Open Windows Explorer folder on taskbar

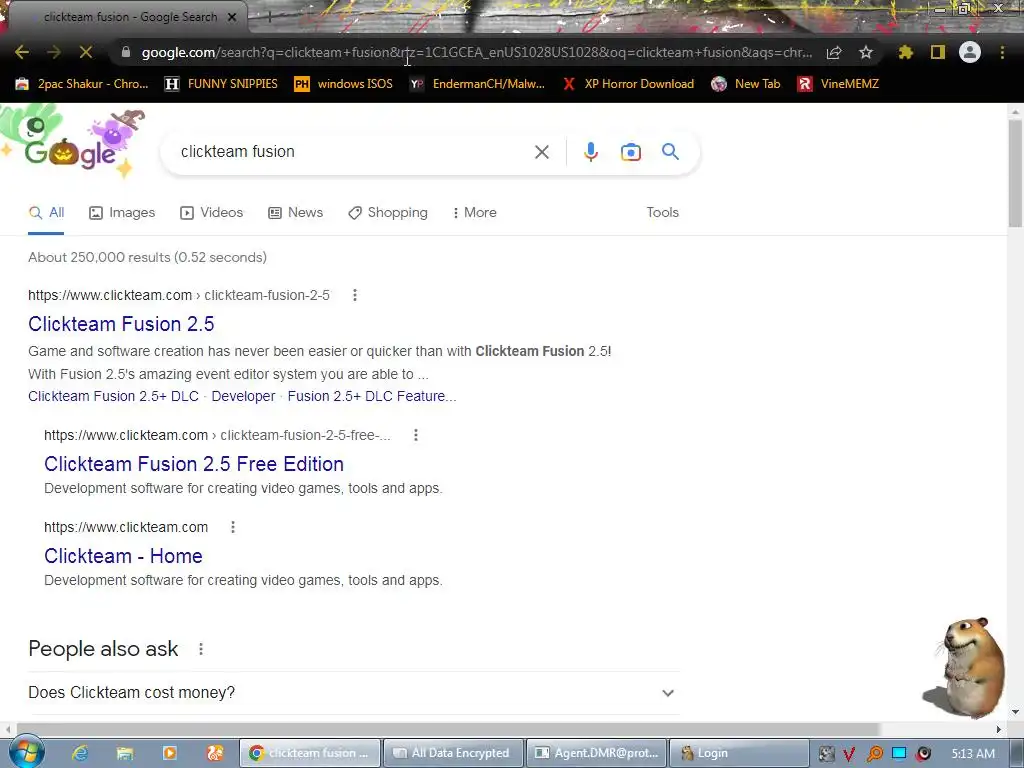pyautogui.click(x=125, y=753)
